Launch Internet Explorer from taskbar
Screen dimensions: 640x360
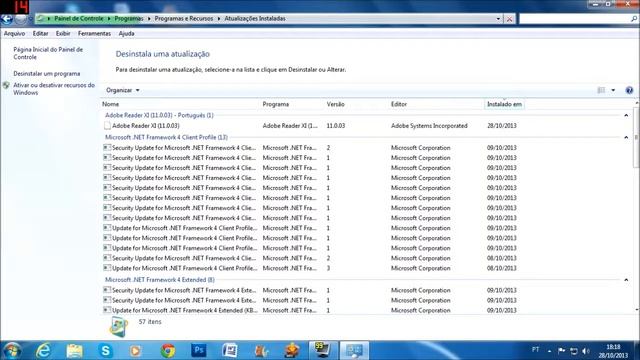[x=43, y=351]
